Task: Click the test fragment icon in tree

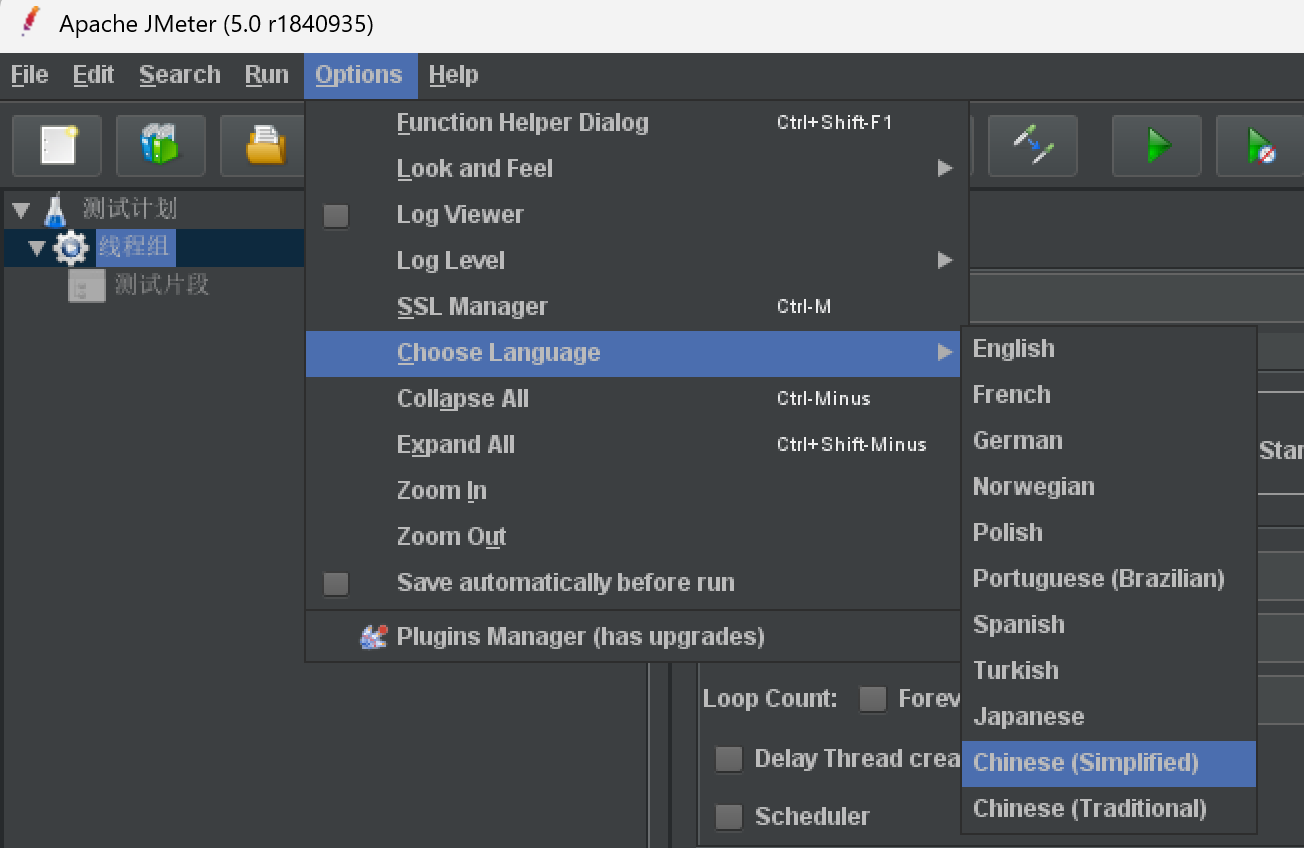Action: tap(87, 285)
